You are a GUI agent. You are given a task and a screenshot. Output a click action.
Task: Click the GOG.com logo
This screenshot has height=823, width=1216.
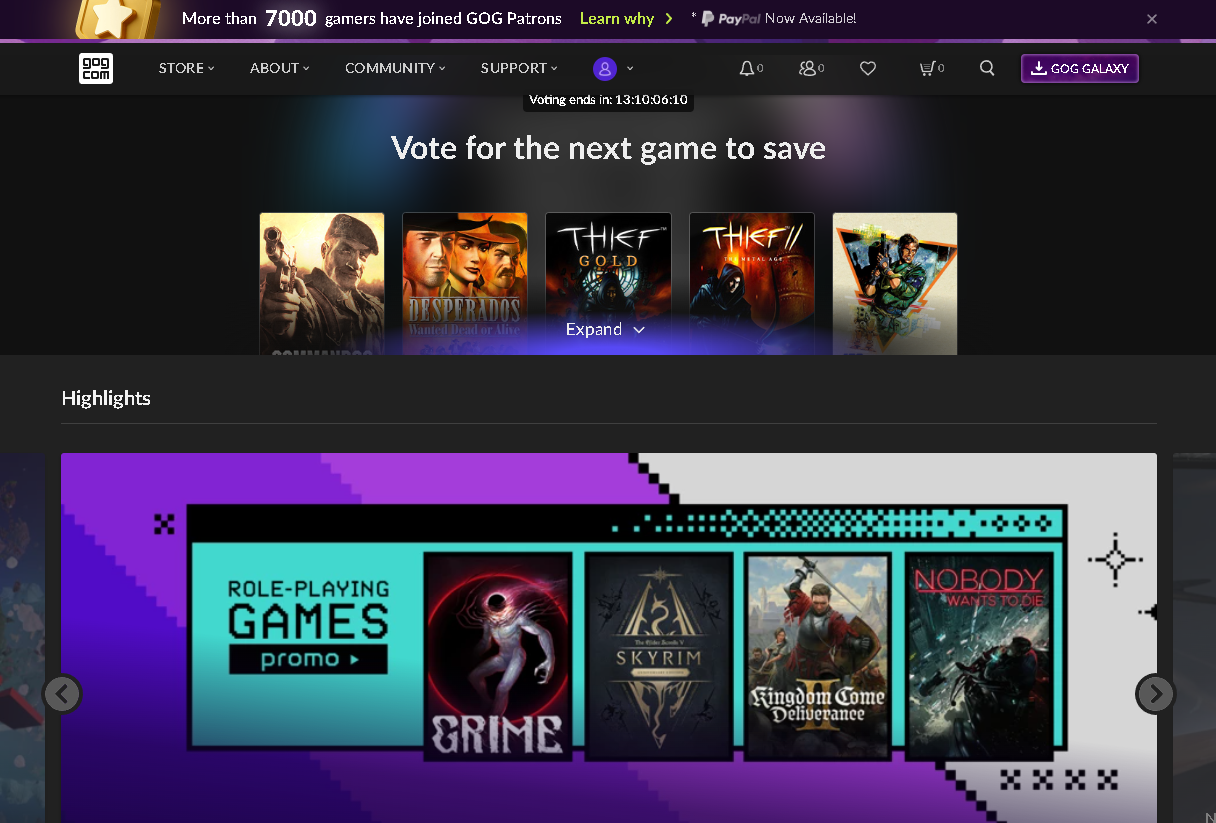(x=96, y=68)
